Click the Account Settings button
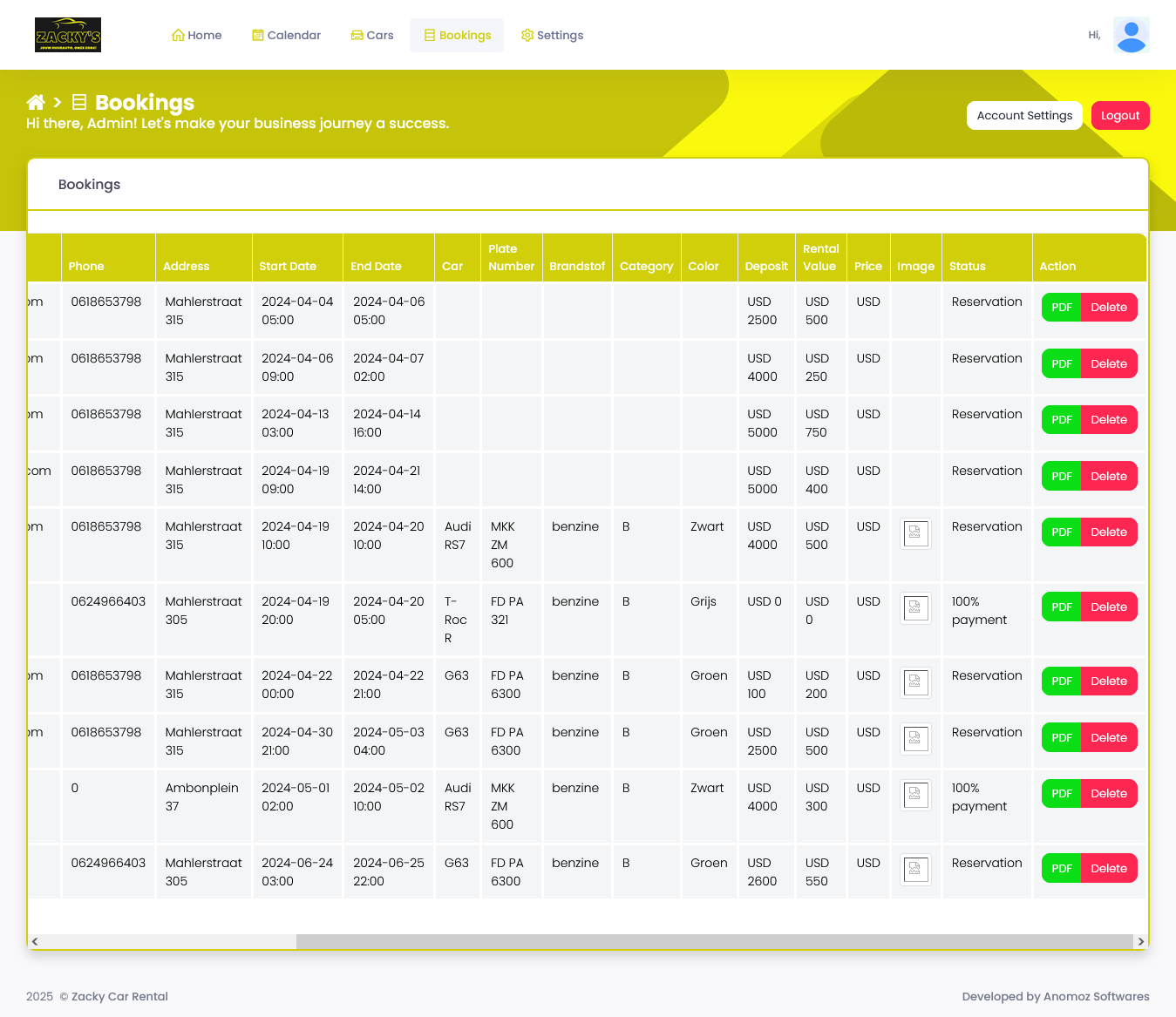This screenshot has width=1176, height=1017. pos(1024,116)
